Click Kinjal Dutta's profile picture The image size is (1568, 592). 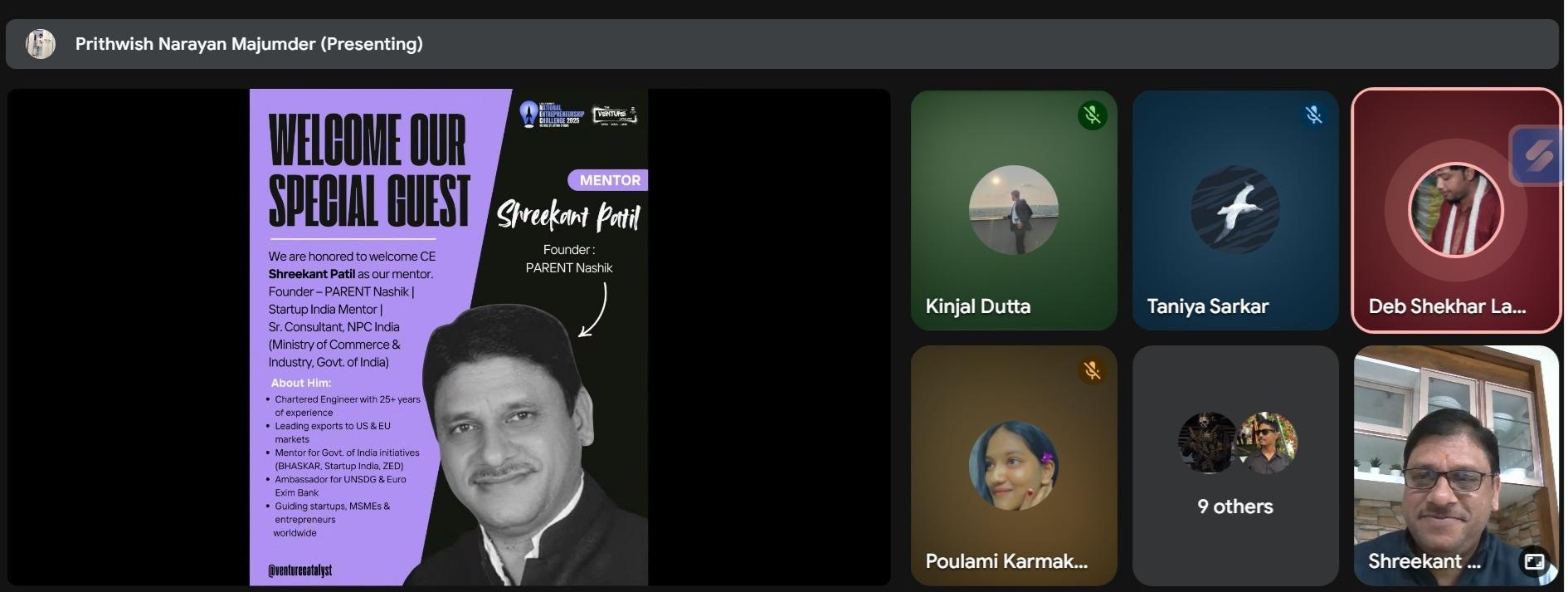pos(1014,210)
